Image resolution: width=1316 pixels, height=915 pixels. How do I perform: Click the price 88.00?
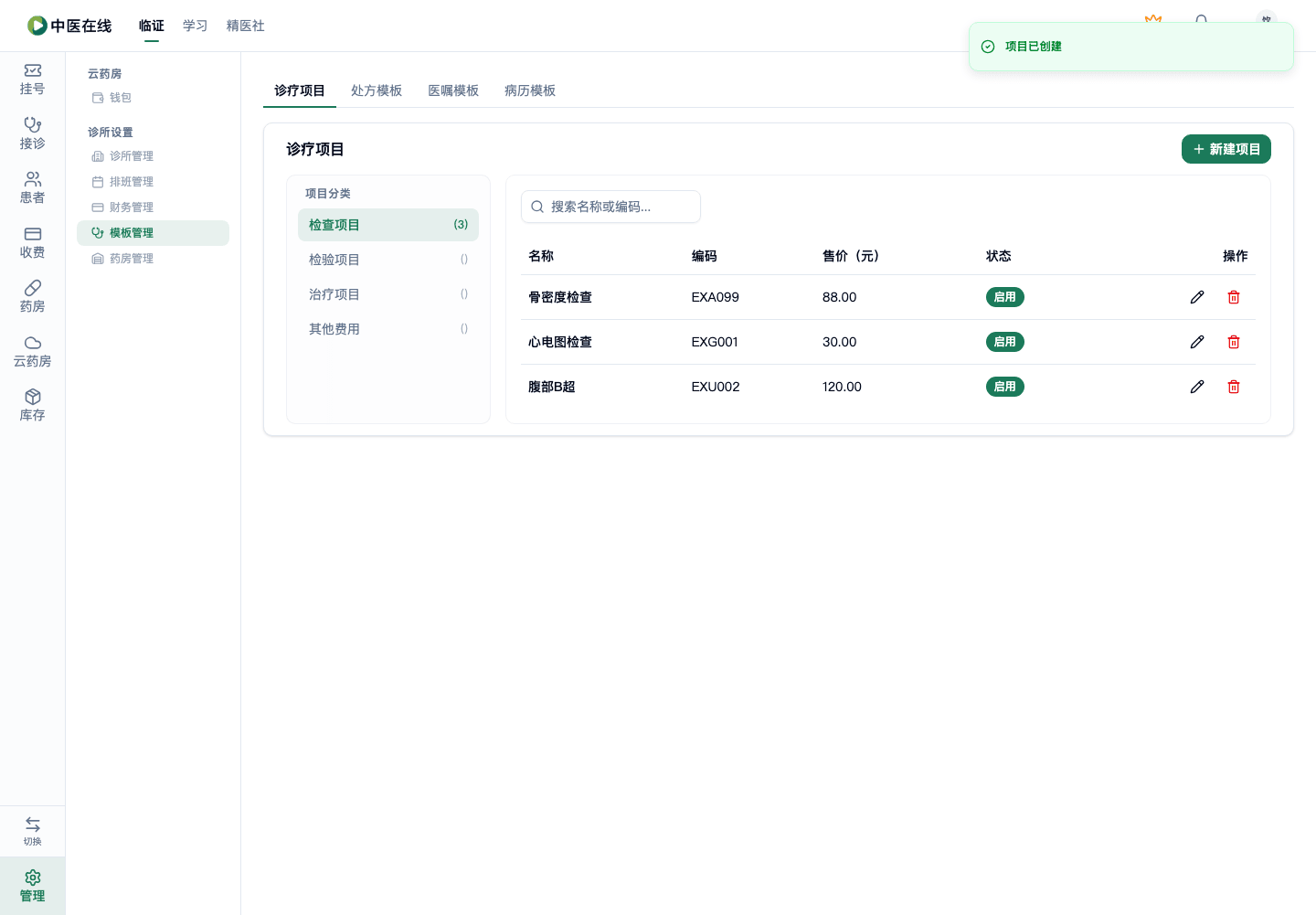pyautogui.click(x=840, y=297)
